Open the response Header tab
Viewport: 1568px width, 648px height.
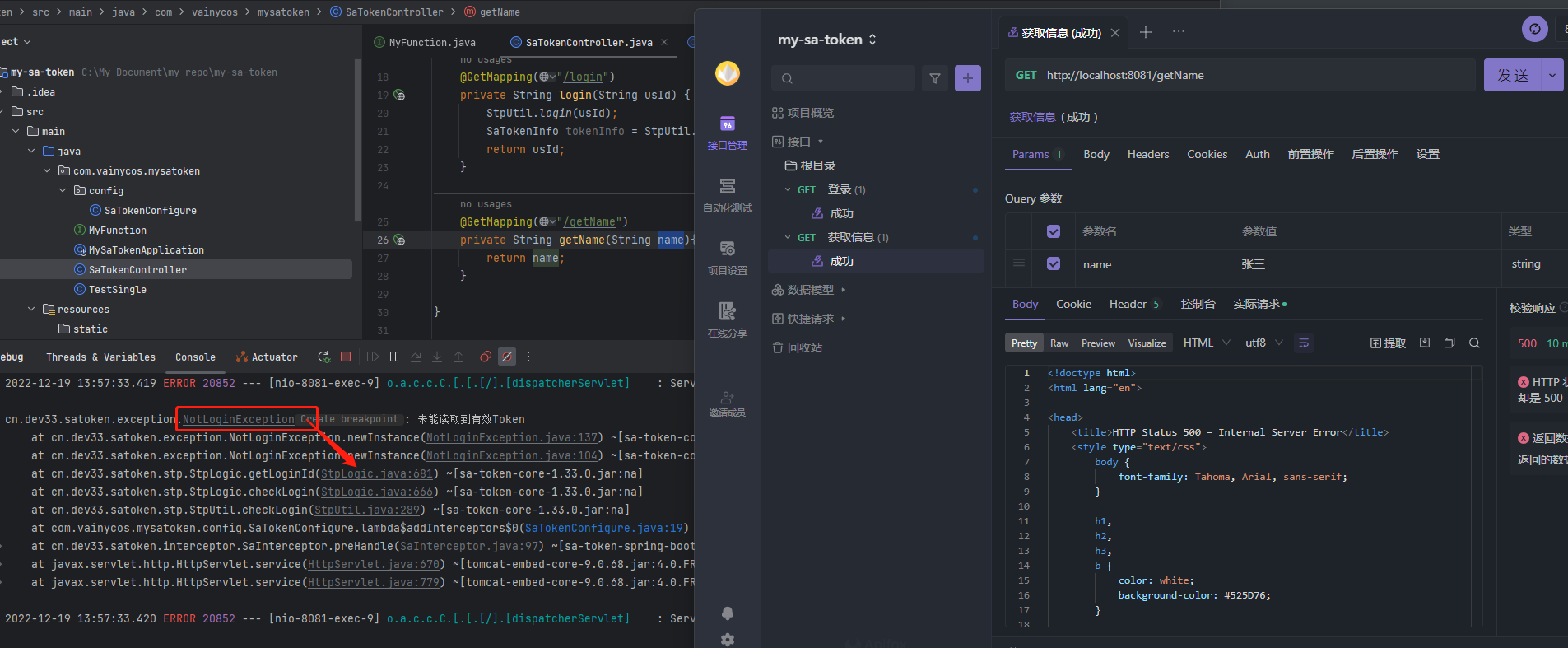tap(1134, 305)
